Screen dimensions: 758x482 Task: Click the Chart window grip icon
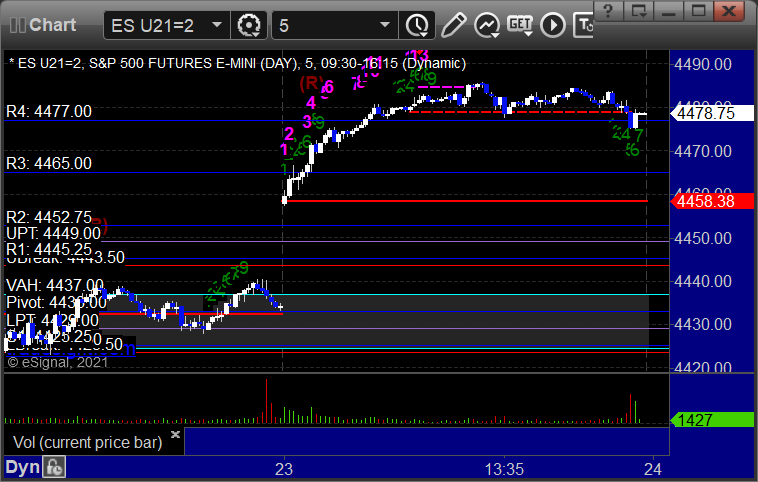click(18, 25)
